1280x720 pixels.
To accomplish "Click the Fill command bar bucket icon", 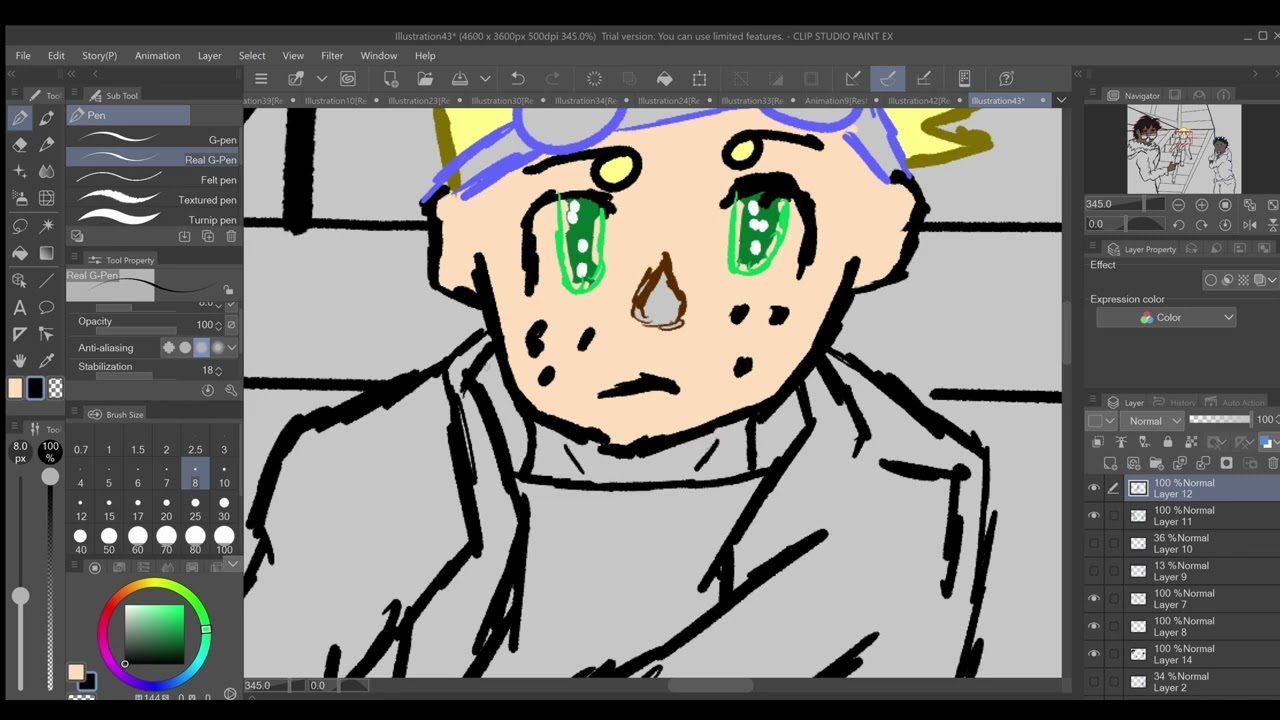I will [664, 78].
